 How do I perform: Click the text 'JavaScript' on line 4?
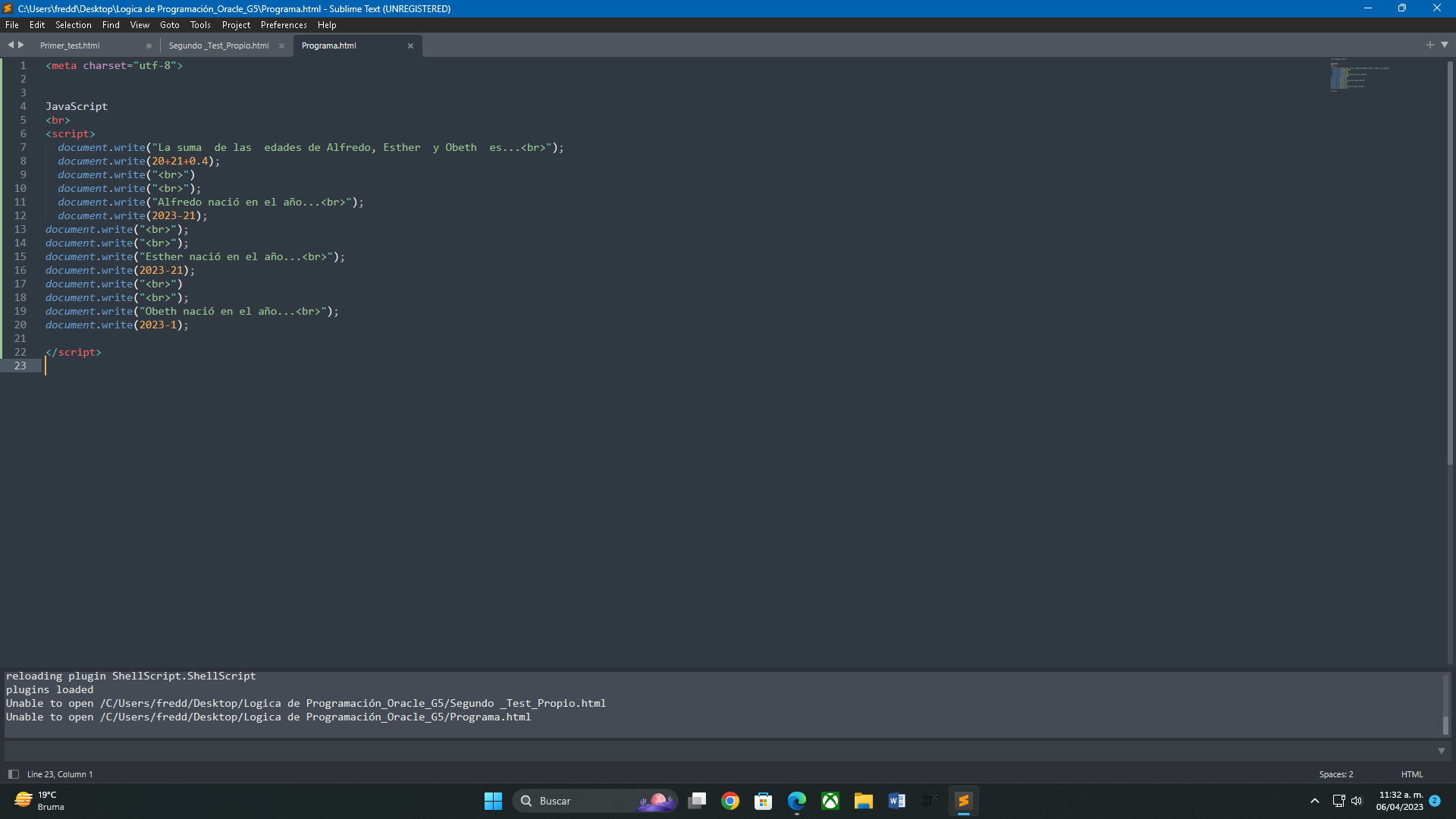coord(77,107)
